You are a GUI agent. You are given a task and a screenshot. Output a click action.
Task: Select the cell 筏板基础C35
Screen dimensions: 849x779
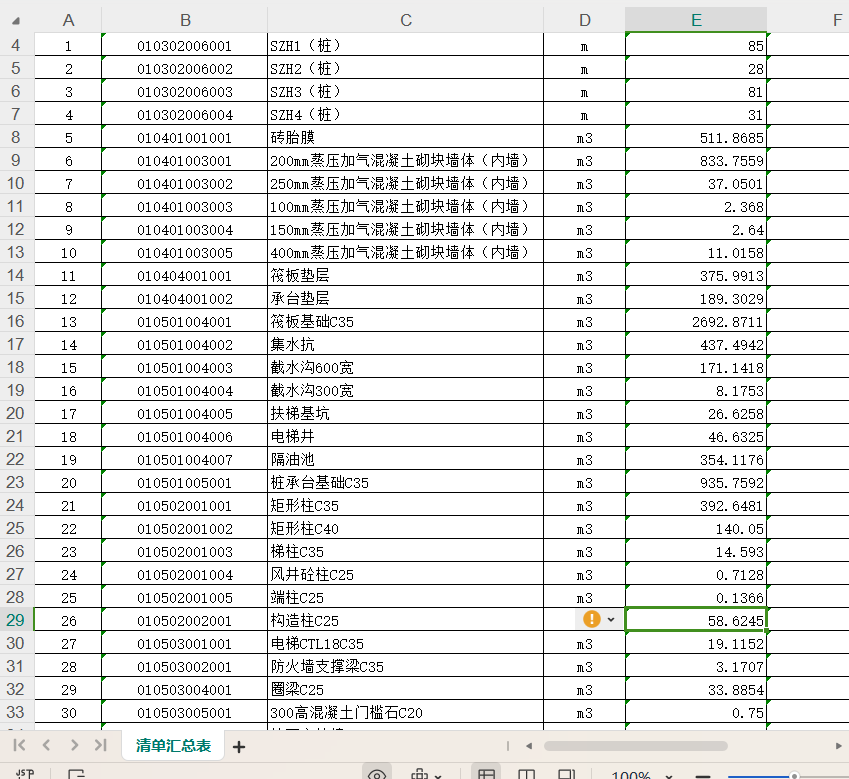click(x=406, y=321)
